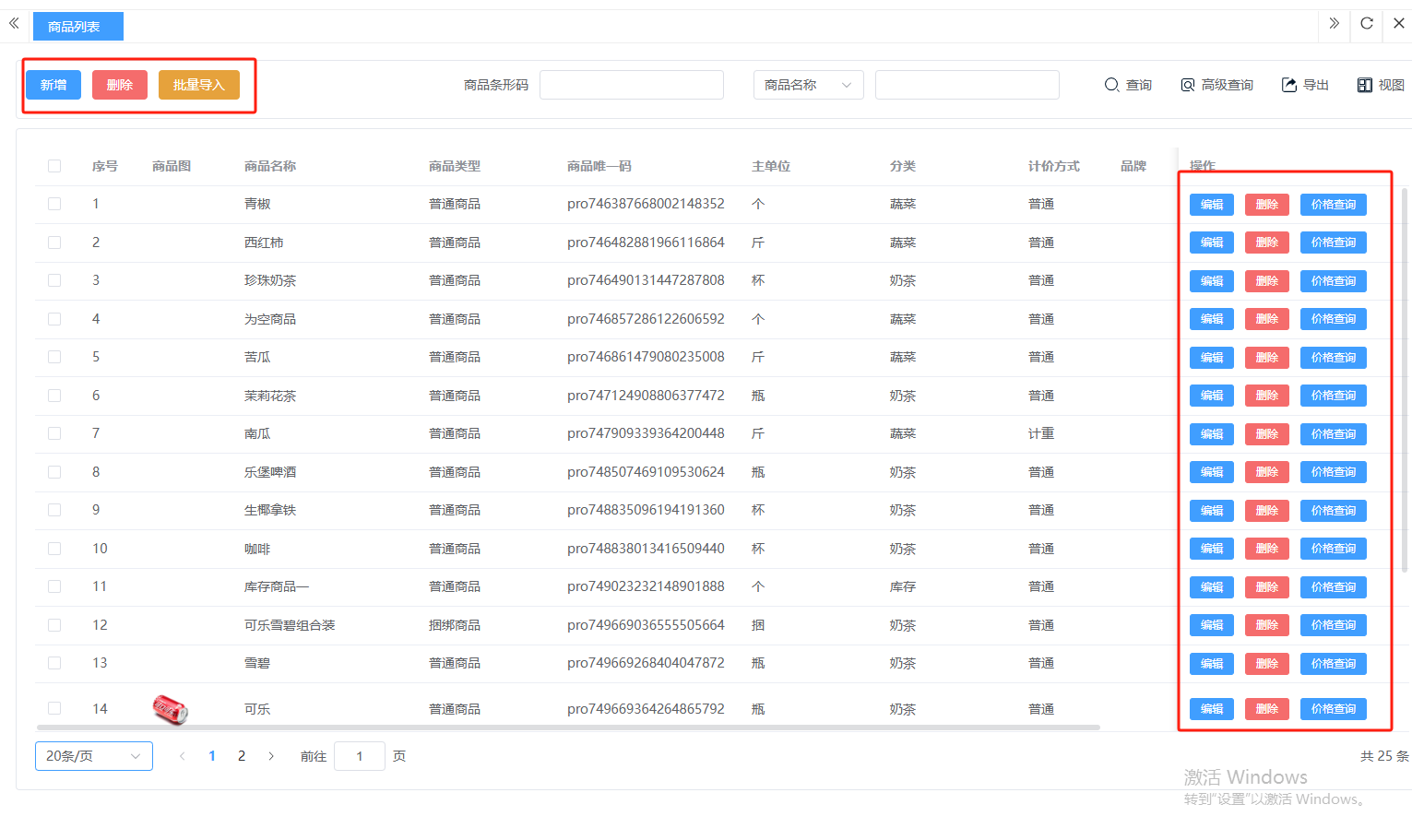Open the 20条/页 page size dropdown
The width and height of the screenshot is (1412, 840).
[x=93, y=756]
